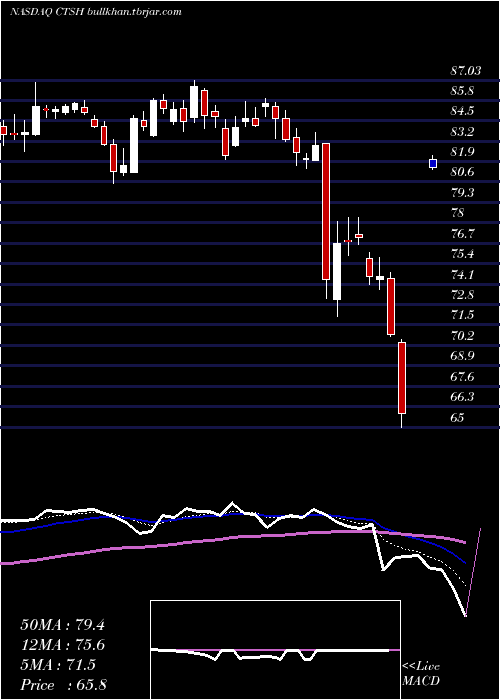Click the 74.1 price axis label
Screen dimensions: 500x700
[x=462, y=274]
